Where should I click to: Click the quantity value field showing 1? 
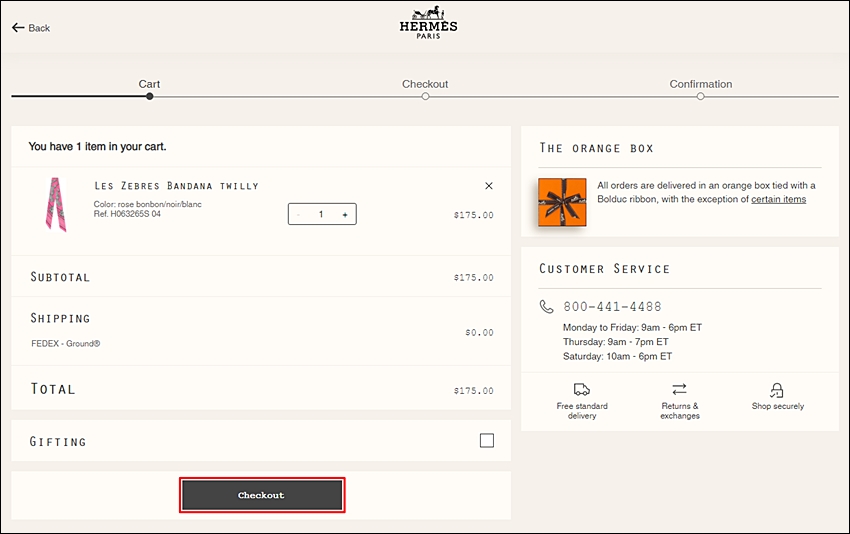click(321, 214)
